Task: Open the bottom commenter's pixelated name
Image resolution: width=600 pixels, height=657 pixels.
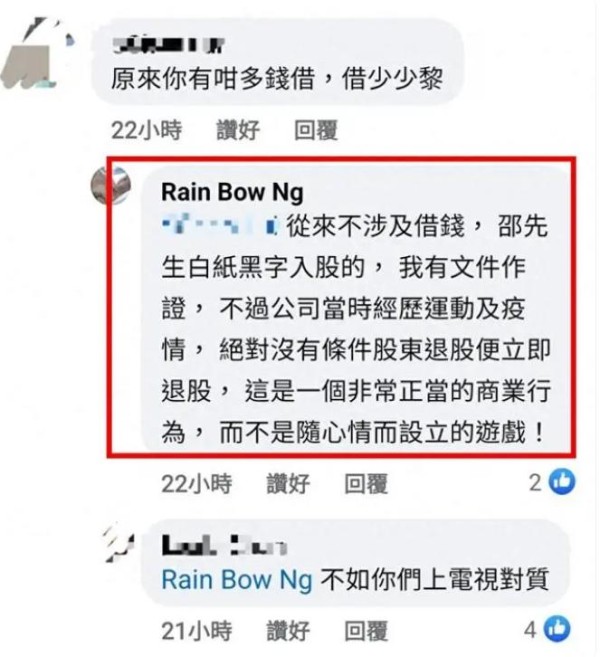Action: [x=224, y=545]
